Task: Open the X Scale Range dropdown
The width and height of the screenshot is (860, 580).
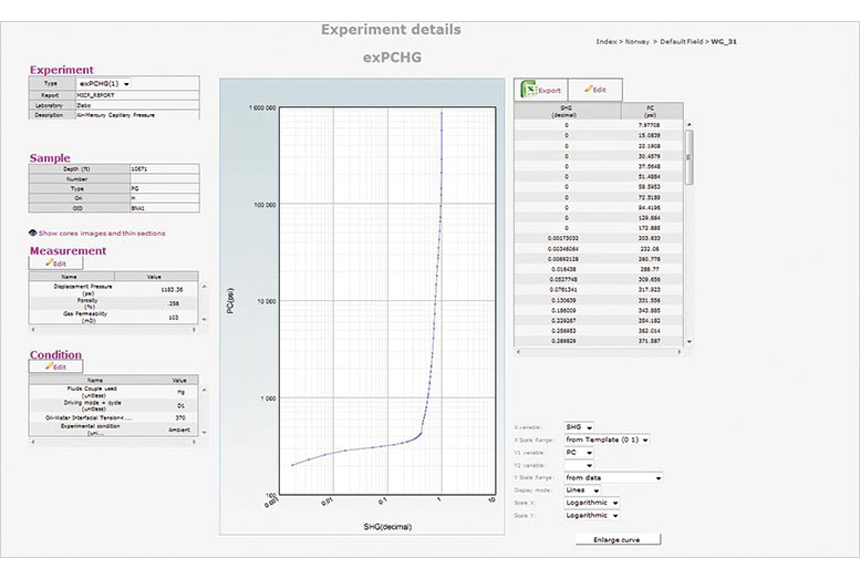Action: tap(607, 440)
